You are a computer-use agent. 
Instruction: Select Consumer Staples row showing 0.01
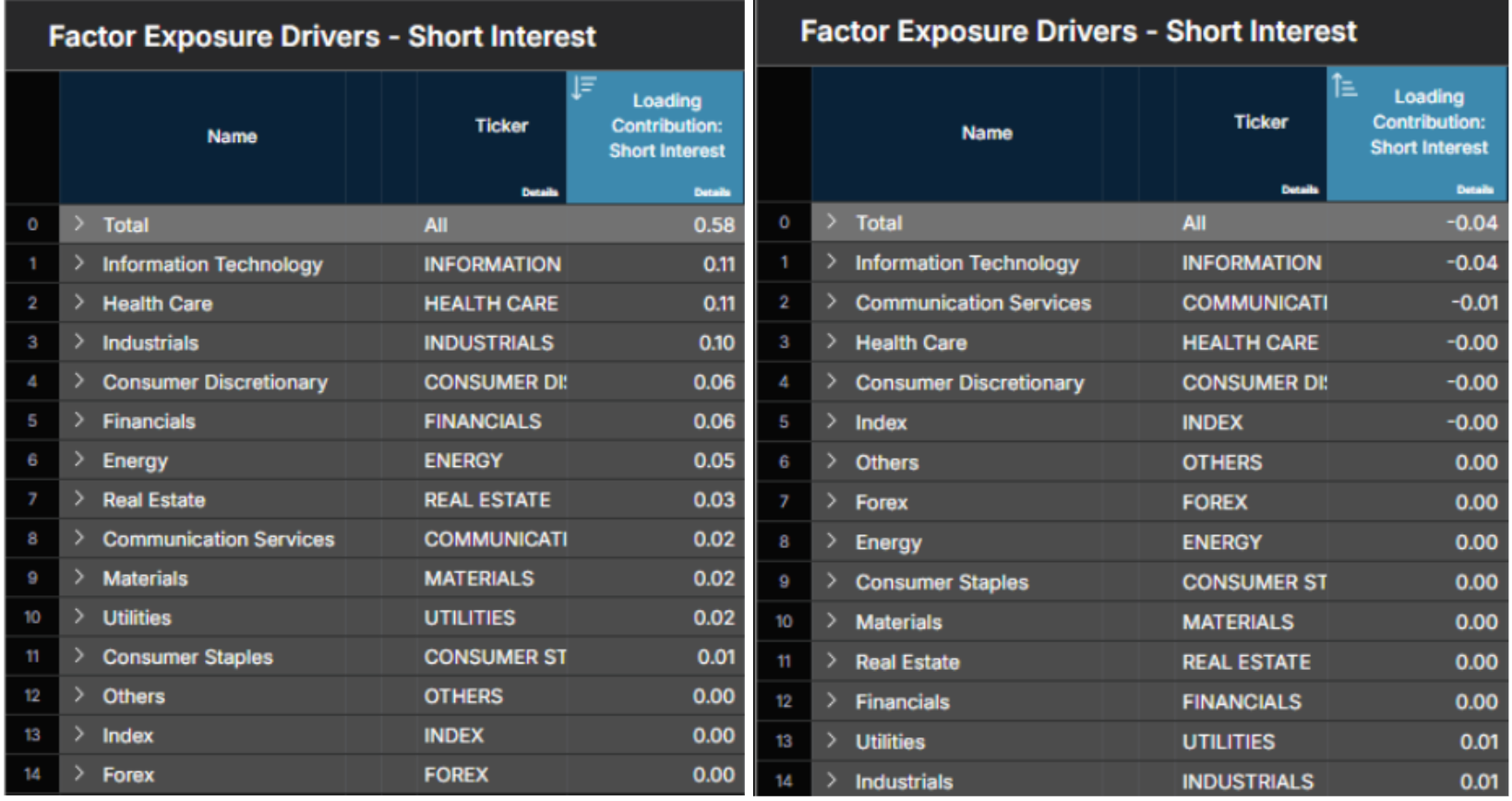(187, 657)
